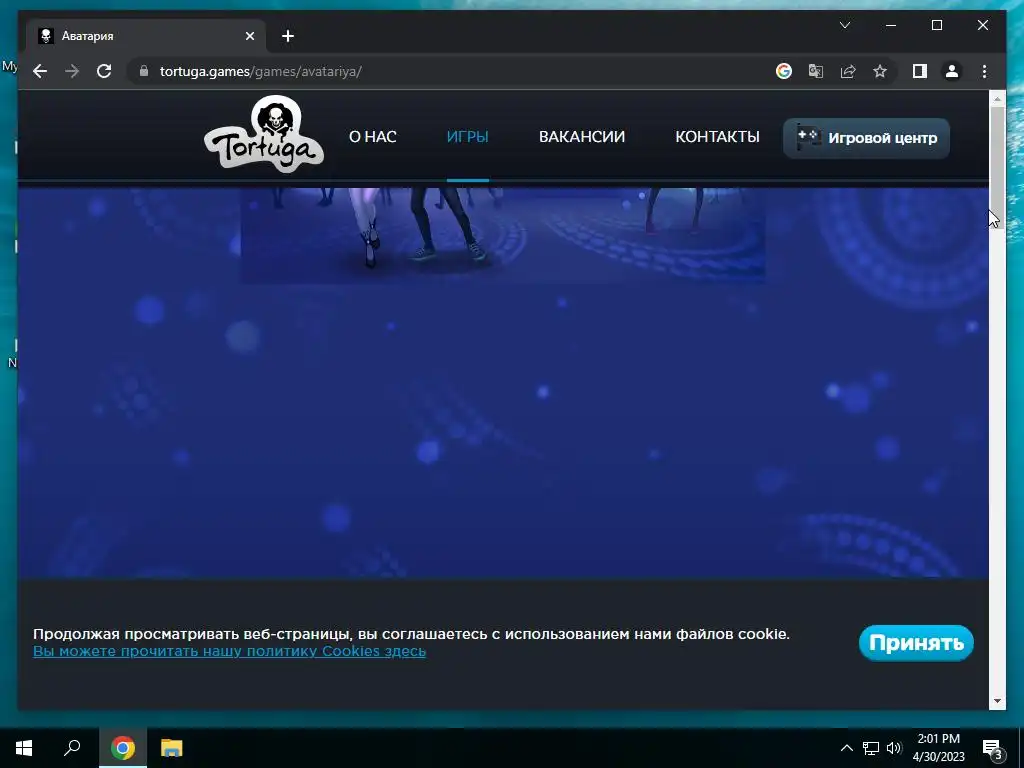Open a new tab with the plus icon
1024x768 pixels.
pyautogui.click(x=287, y=36)
